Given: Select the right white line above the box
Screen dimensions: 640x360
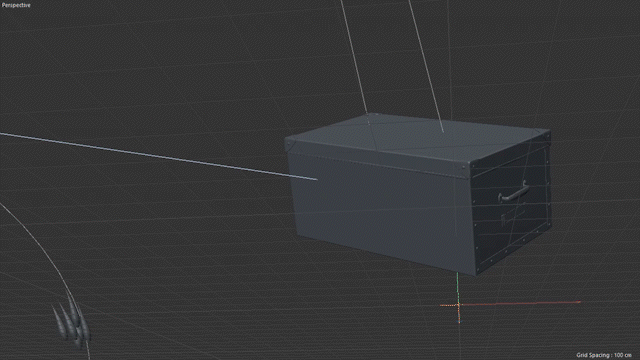Looking at the screenshot, I should [x=426, y=65].
